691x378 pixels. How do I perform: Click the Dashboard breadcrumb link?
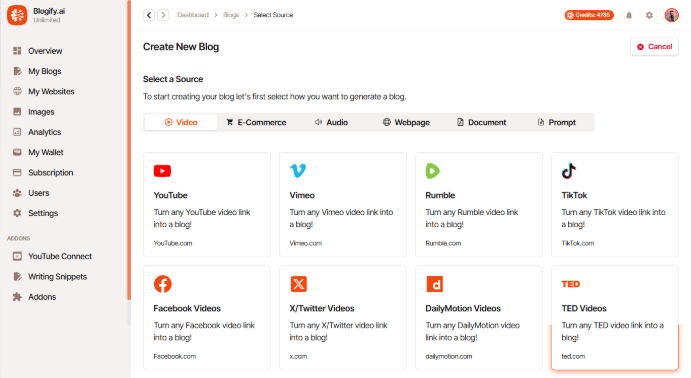(193, 15)
